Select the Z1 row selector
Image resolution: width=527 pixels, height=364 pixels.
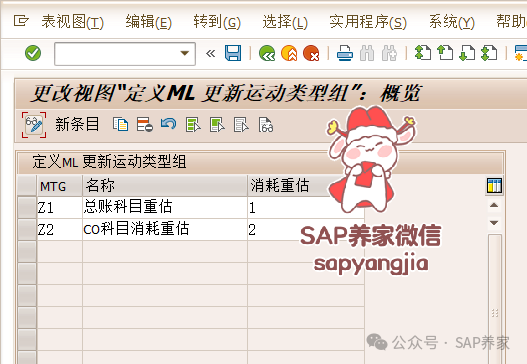(27, 208)
